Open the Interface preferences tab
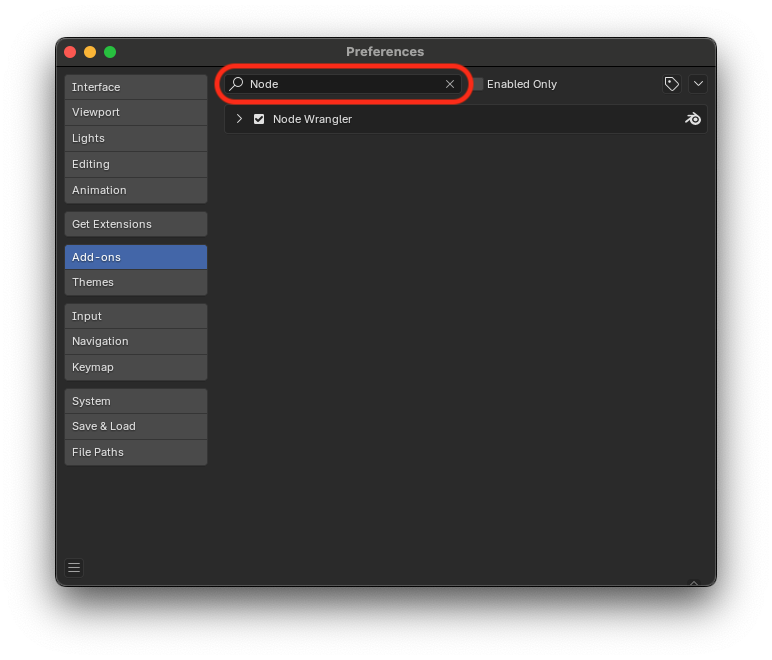Image resolution: width=772 pixels, height=660 pixels. point(136,87)
